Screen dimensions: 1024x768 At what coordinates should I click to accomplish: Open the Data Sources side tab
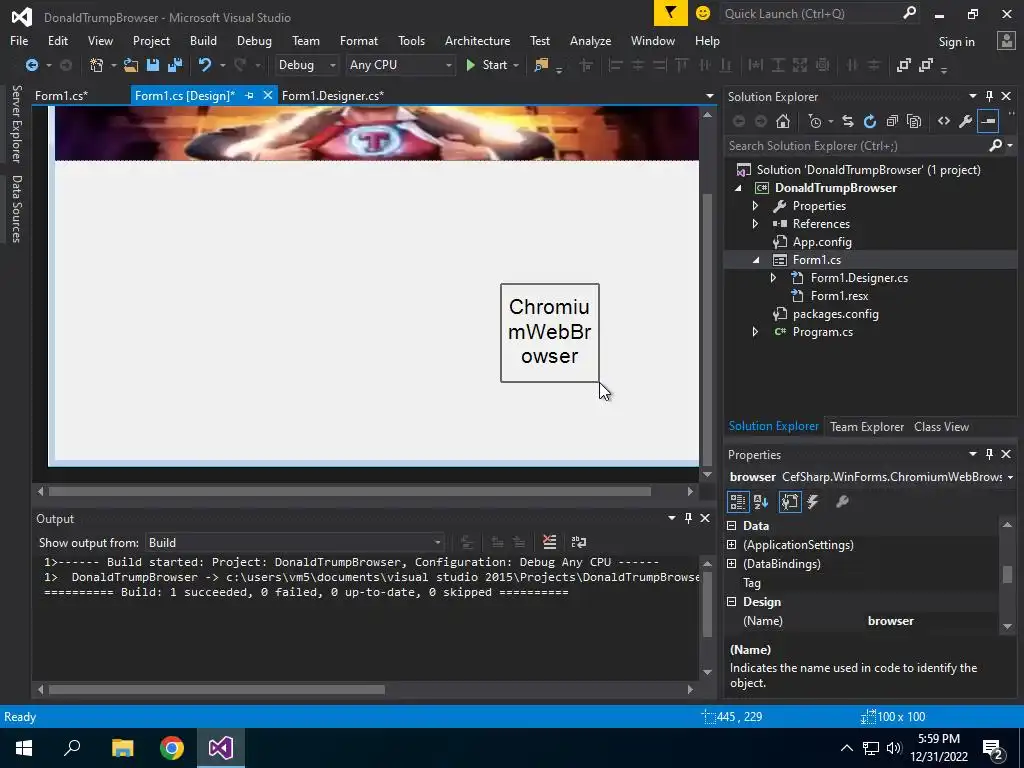tap(16, 208)
